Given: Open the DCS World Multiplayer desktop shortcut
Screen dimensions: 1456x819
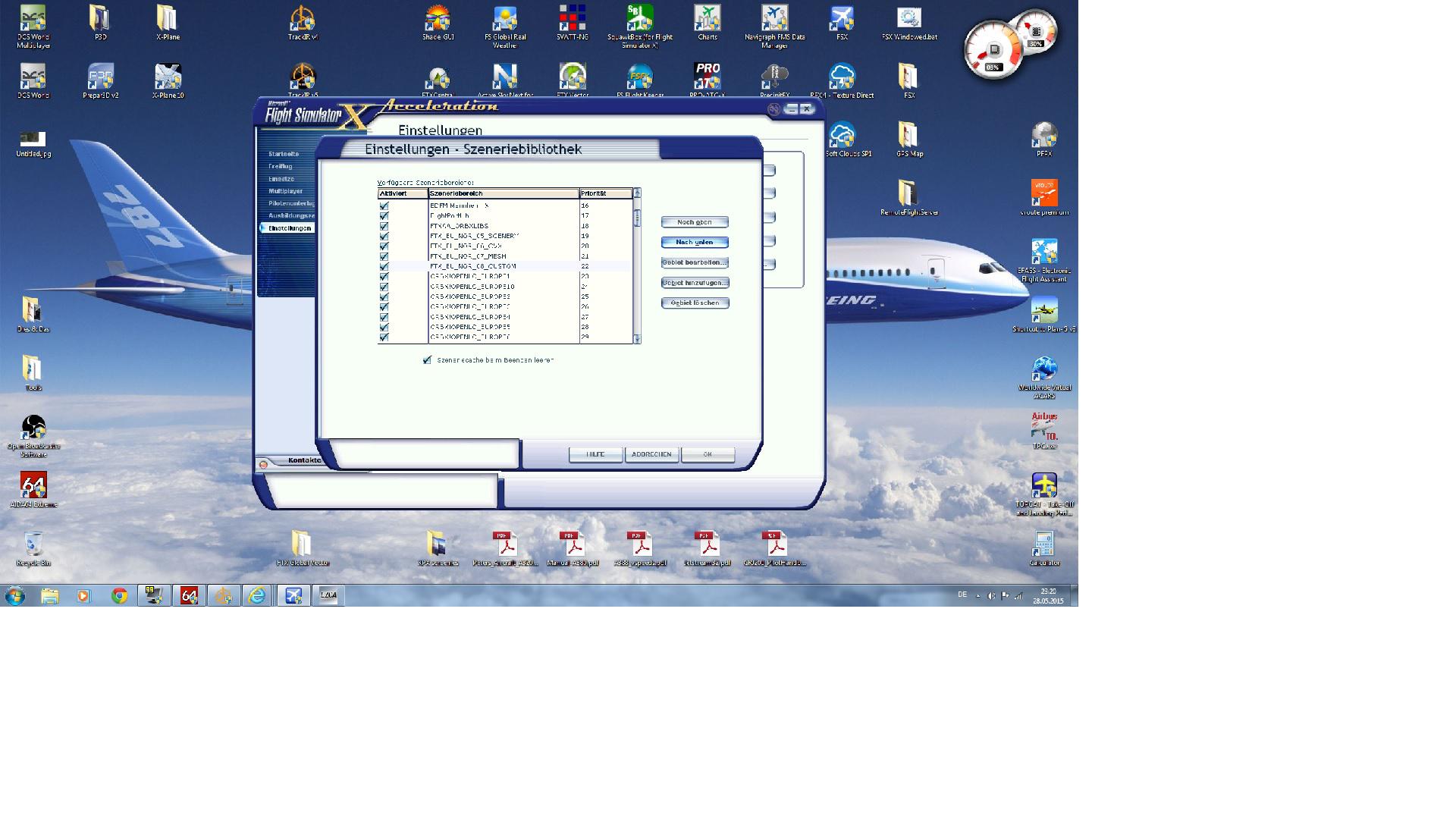Looking at the screenshot, I should [33, 26].
